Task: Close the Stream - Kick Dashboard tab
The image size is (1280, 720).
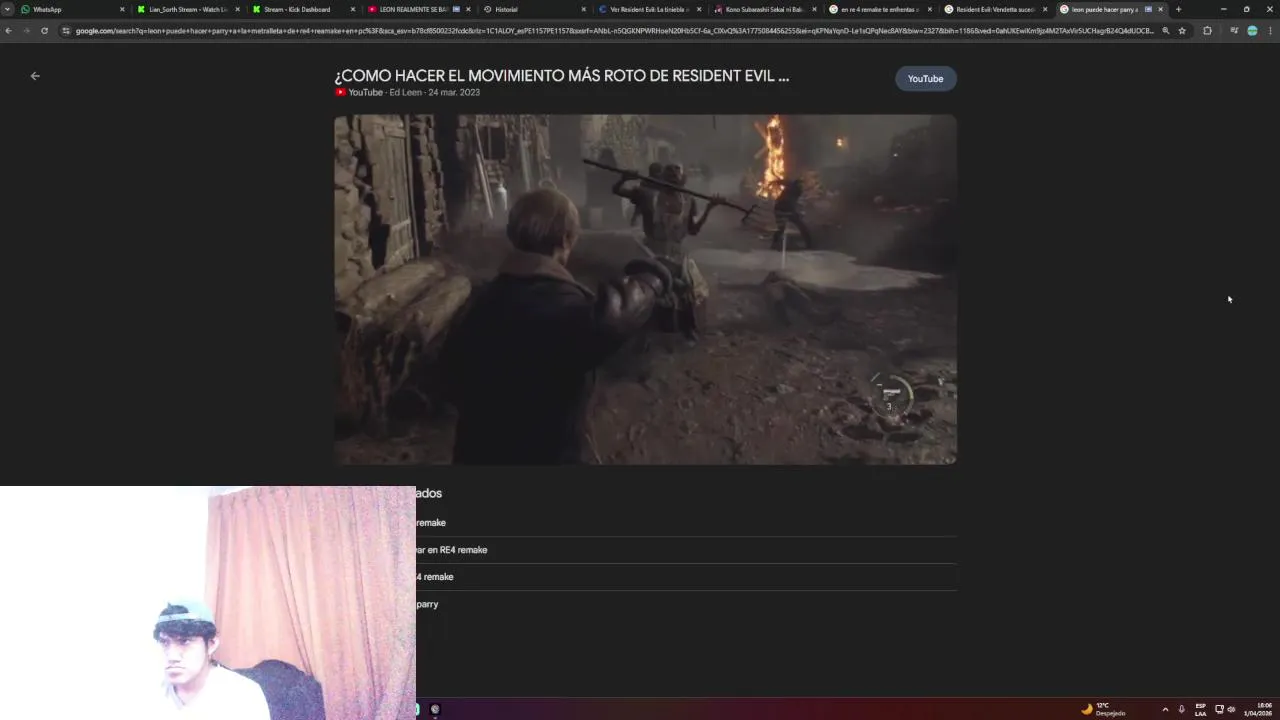Action: tap(353, 9)
